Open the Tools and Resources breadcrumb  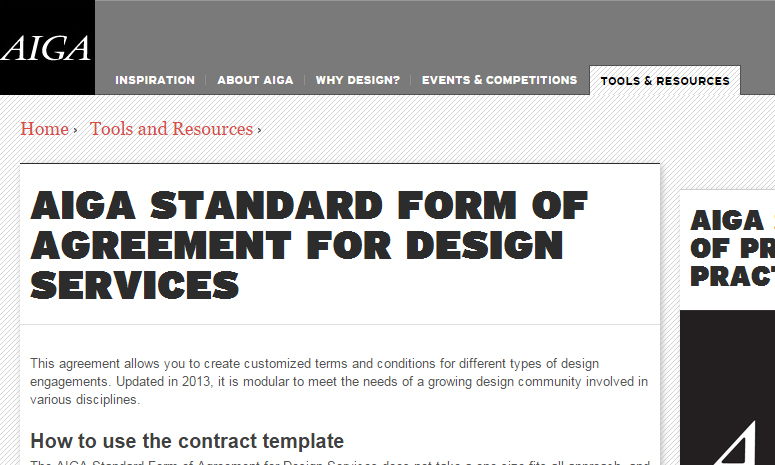point(171,129)
